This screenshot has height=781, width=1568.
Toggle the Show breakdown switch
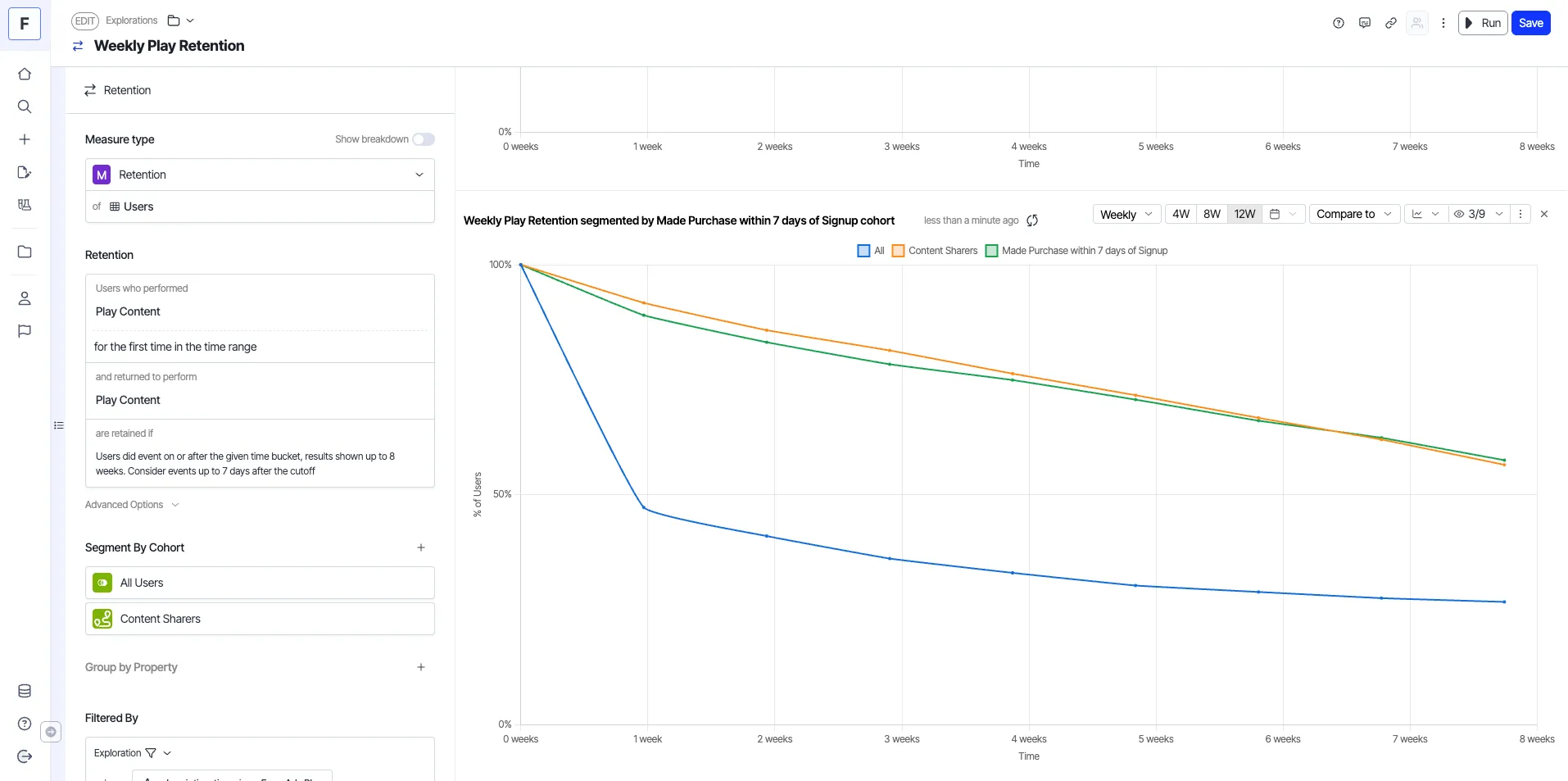424,139
